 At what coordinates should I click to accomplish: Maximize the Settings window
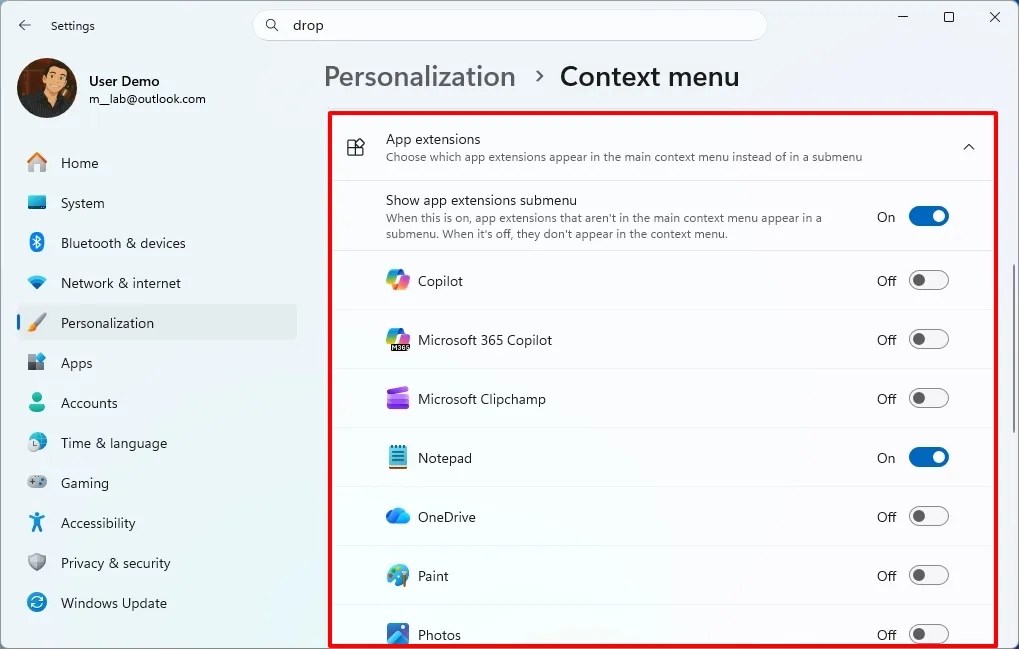click(x=949, y=18)
